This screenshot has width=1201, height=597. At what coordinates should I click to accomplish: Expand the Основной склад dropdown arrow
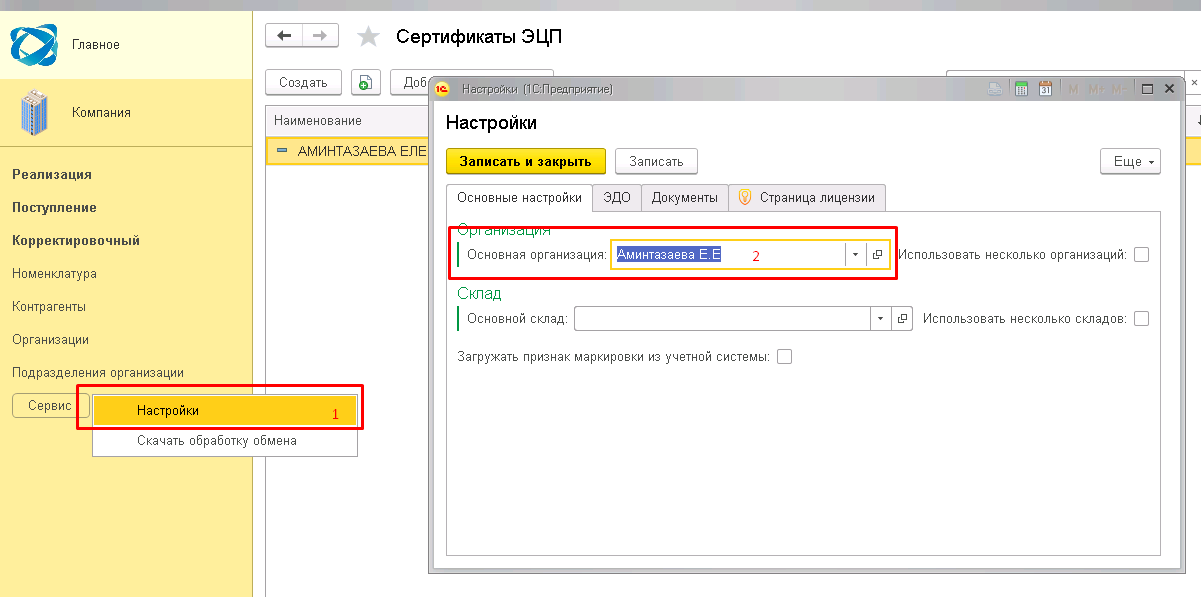[880, 318]
